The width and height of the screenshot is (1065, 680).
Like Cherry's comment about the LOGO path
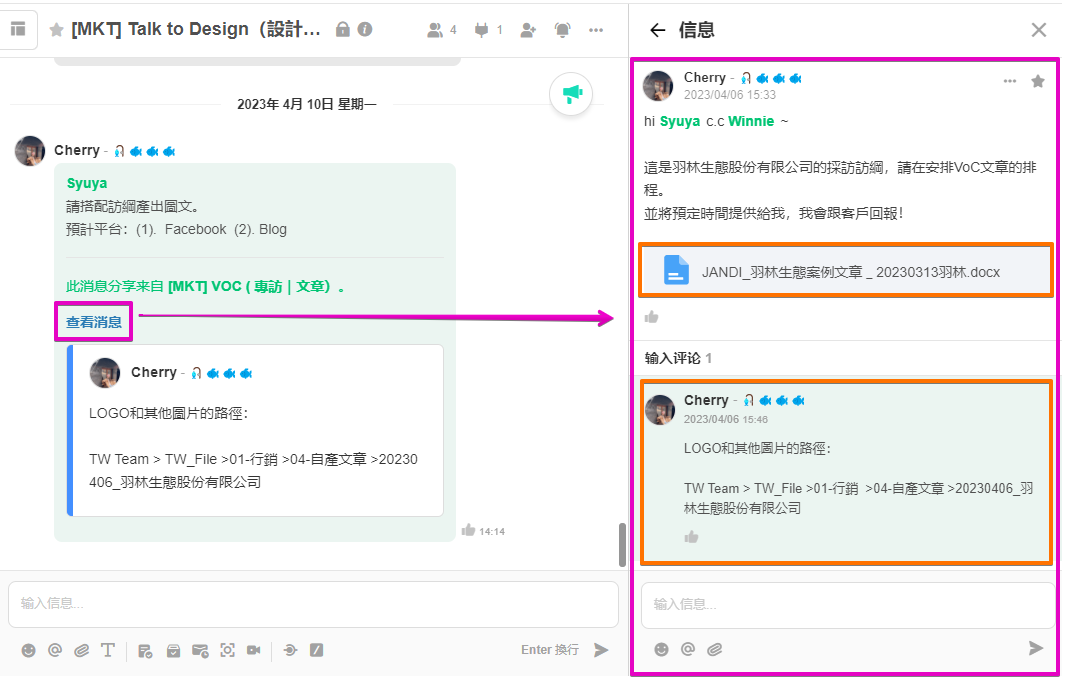[x=691, y=537]
